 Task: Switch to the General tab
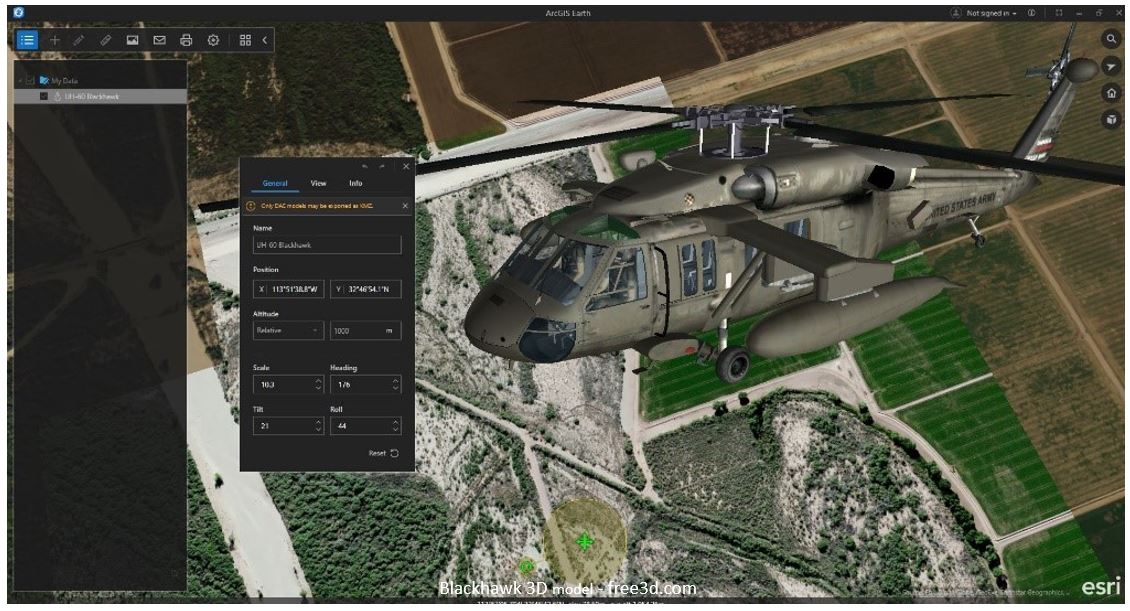point(275,184)
